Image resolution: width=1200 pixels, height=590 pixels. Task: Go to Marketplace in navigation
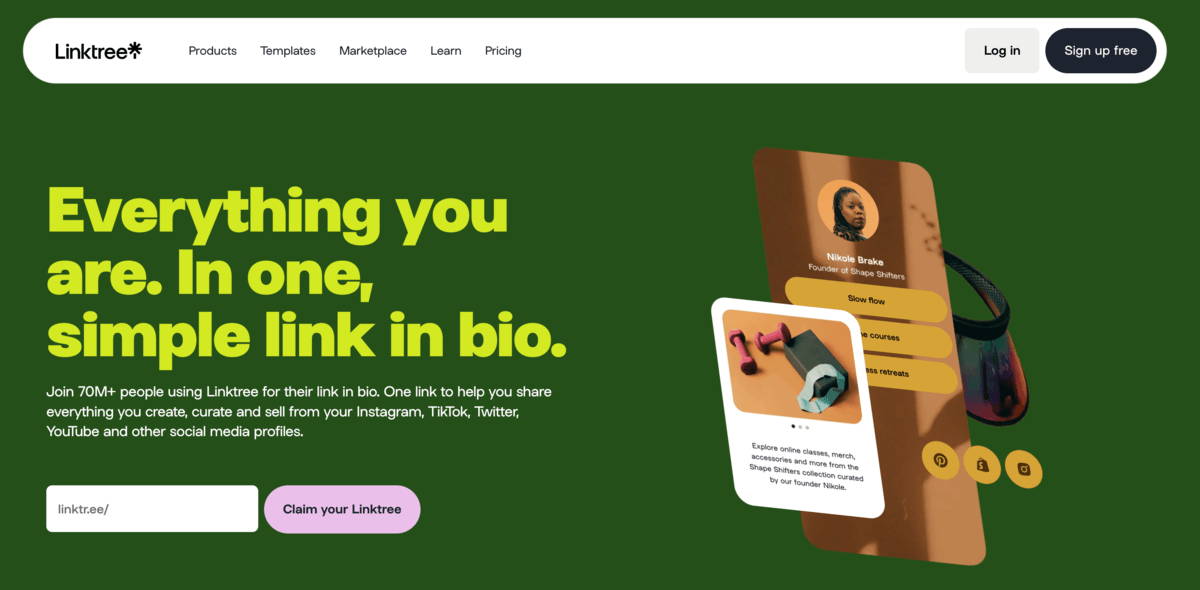click(373, 51)
